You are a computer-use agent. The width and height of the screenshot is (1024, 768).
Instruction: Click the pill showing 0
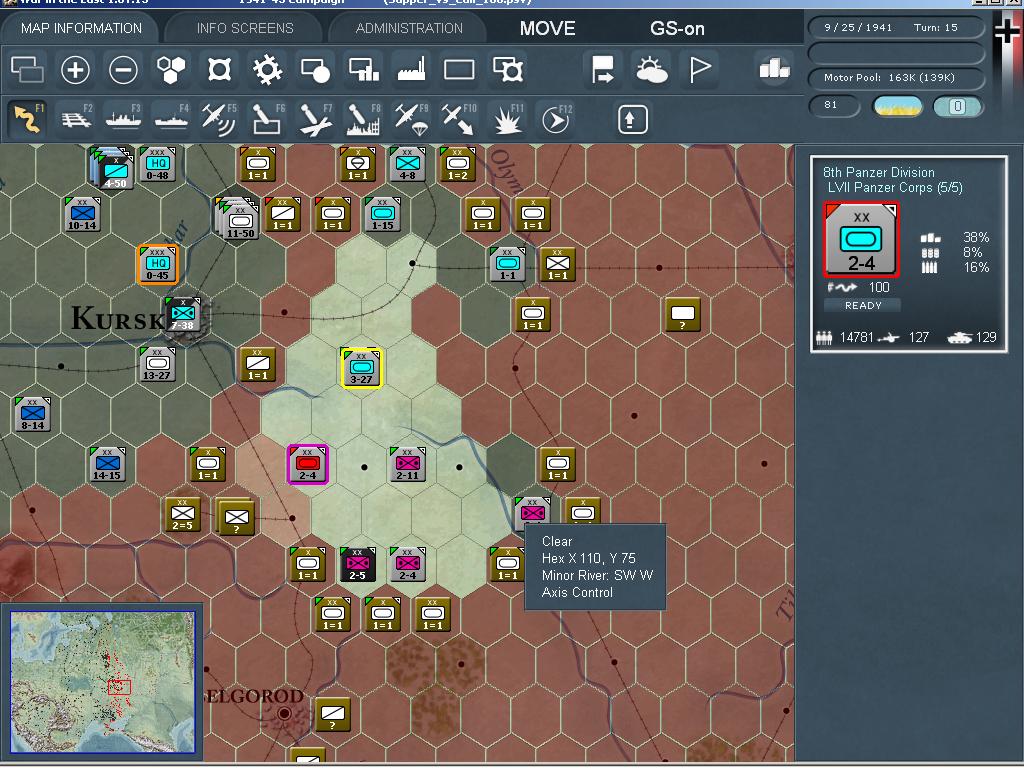point(957,106)
